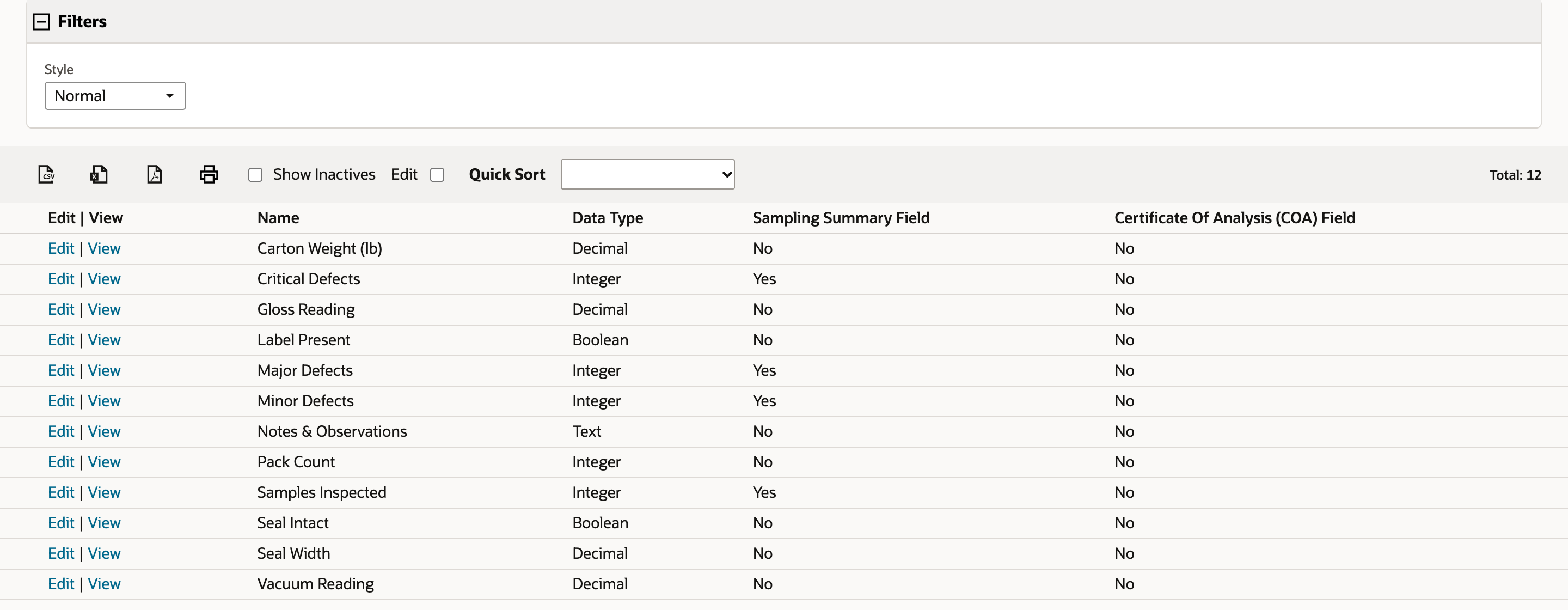1568x610 pixels.
Task: View the Samples Inspected row
Action: (104, 492)
